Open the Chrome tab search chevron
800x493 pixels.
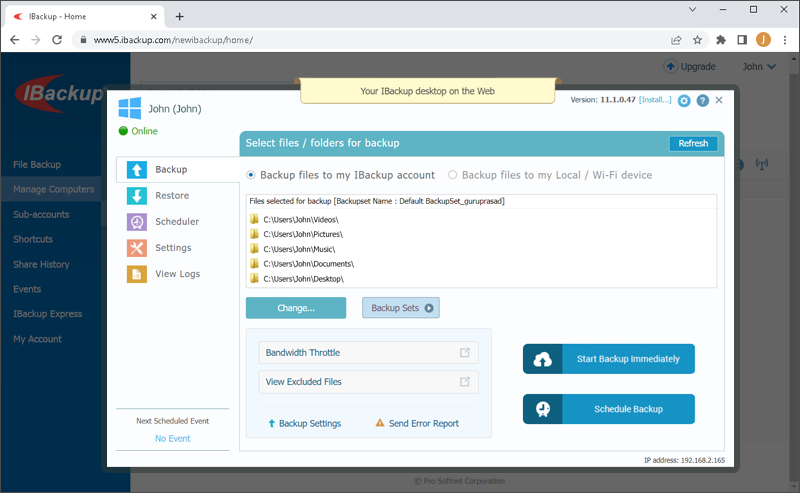[x=694, y=9]
